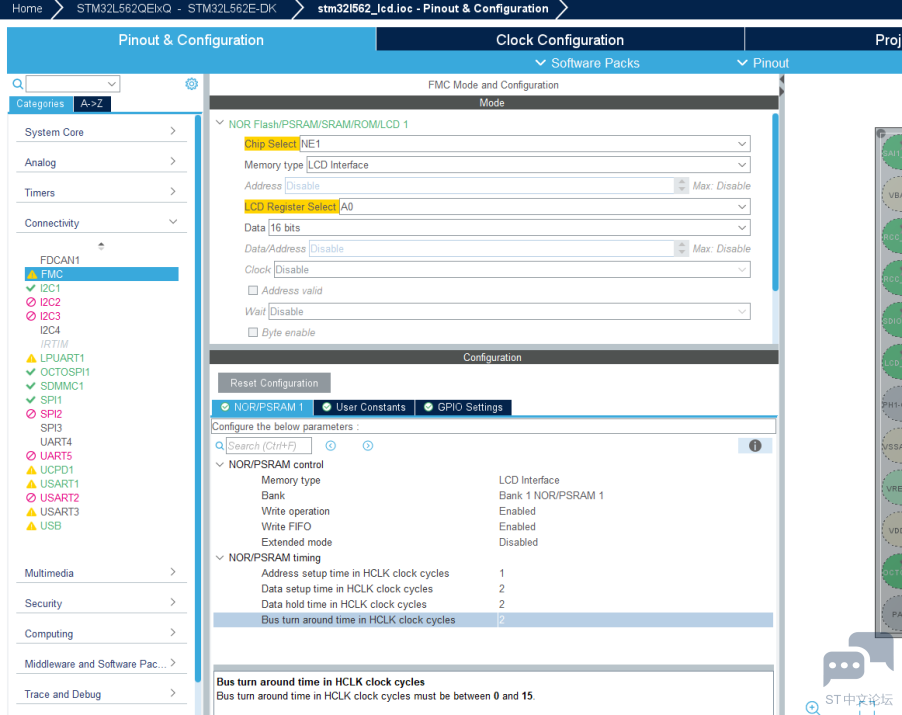Viewport: 902px width, 715px height.
Task: Click the information icon in configuration panel
Action: pyautogui.click(x=755, y=446)
